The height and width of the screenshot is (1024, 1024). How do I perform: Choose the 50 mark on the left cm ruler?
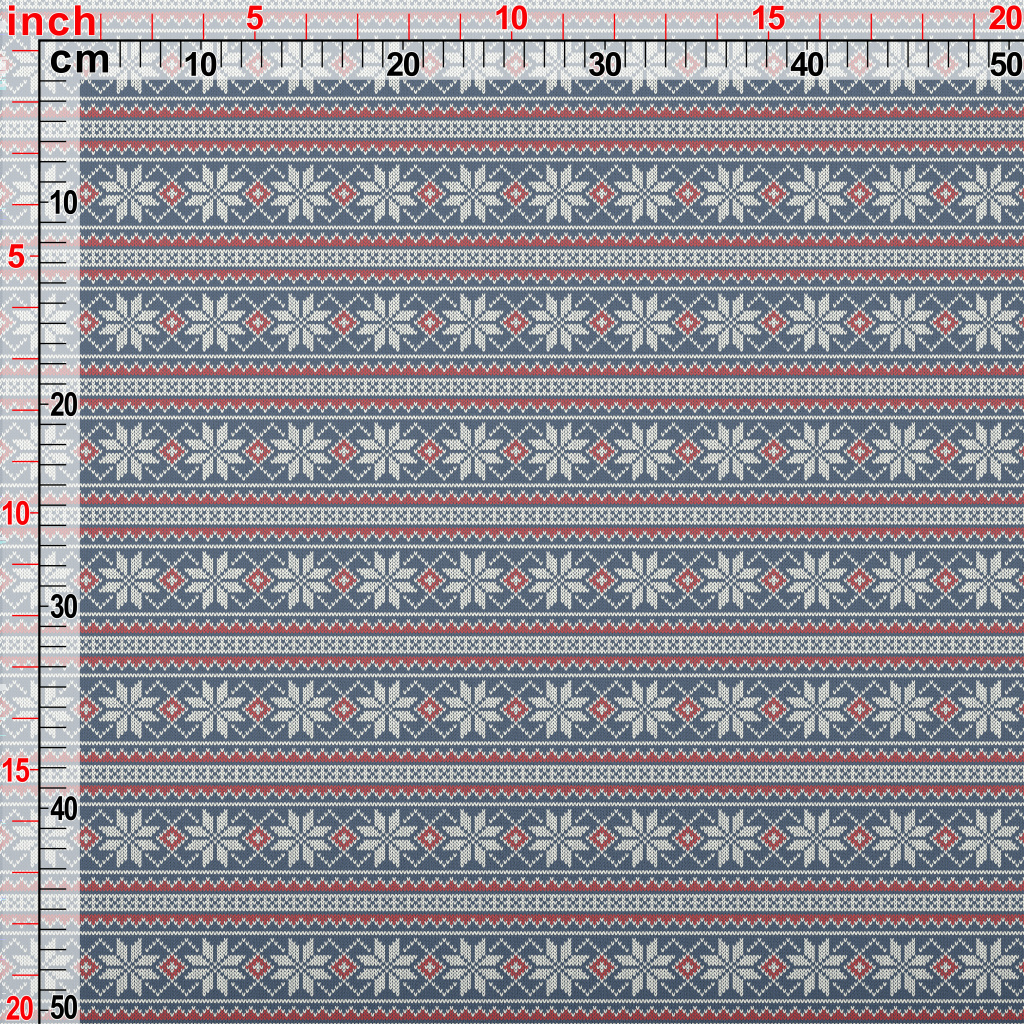point(63,1006)
